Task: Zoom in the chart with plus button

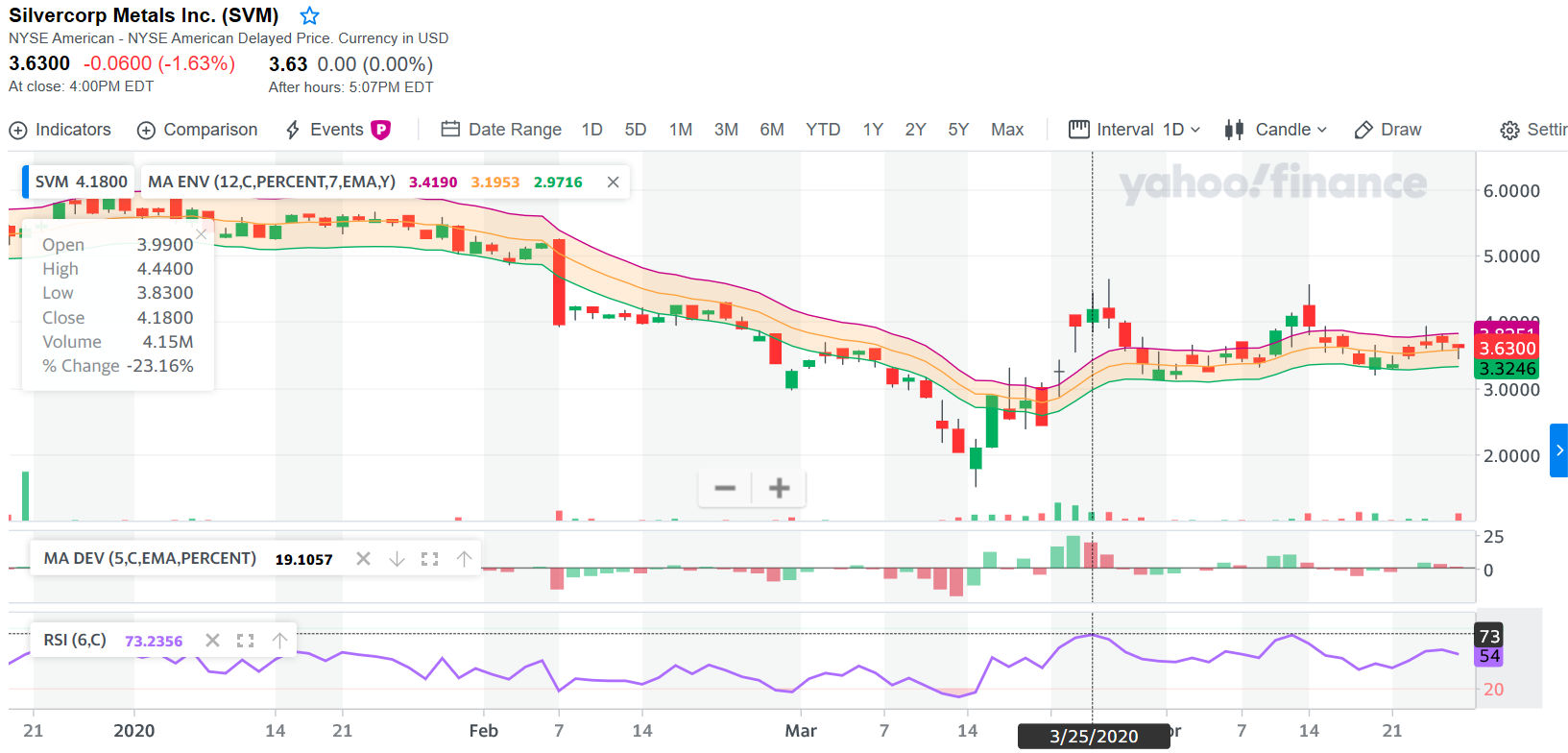Action: [x=780, y=488]
